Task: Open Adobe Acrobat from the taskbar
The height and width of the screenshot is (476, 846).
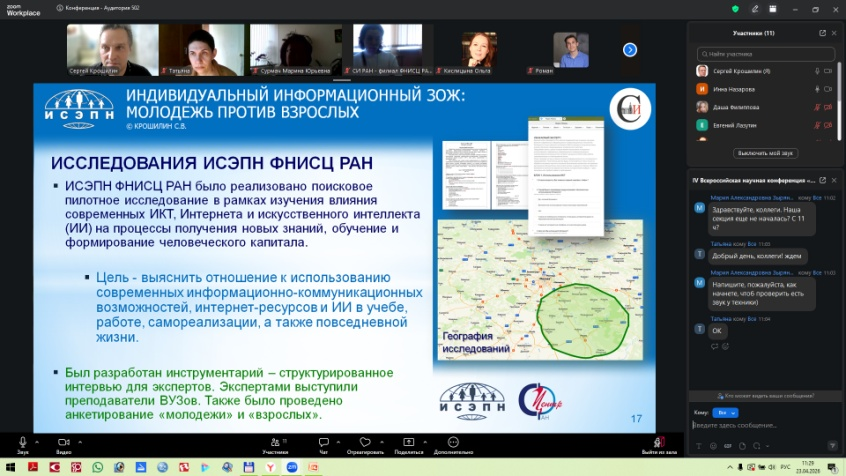Action: point(32,467)
